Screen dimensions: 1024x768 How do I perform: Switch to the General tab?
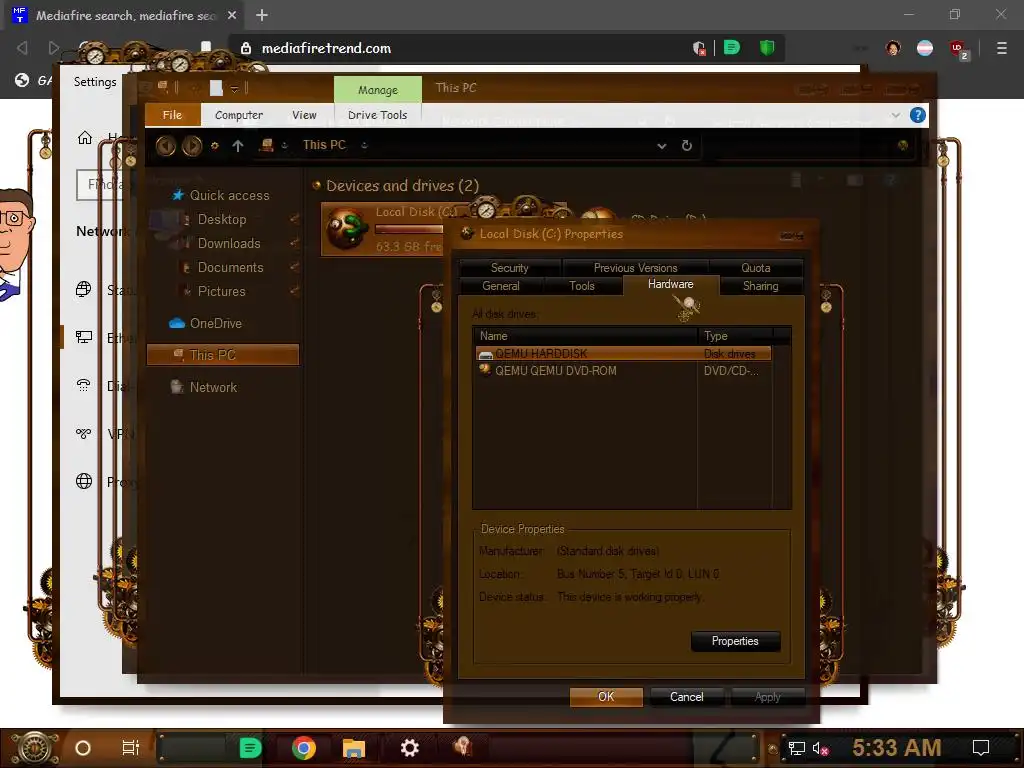(x=501, y=286)
